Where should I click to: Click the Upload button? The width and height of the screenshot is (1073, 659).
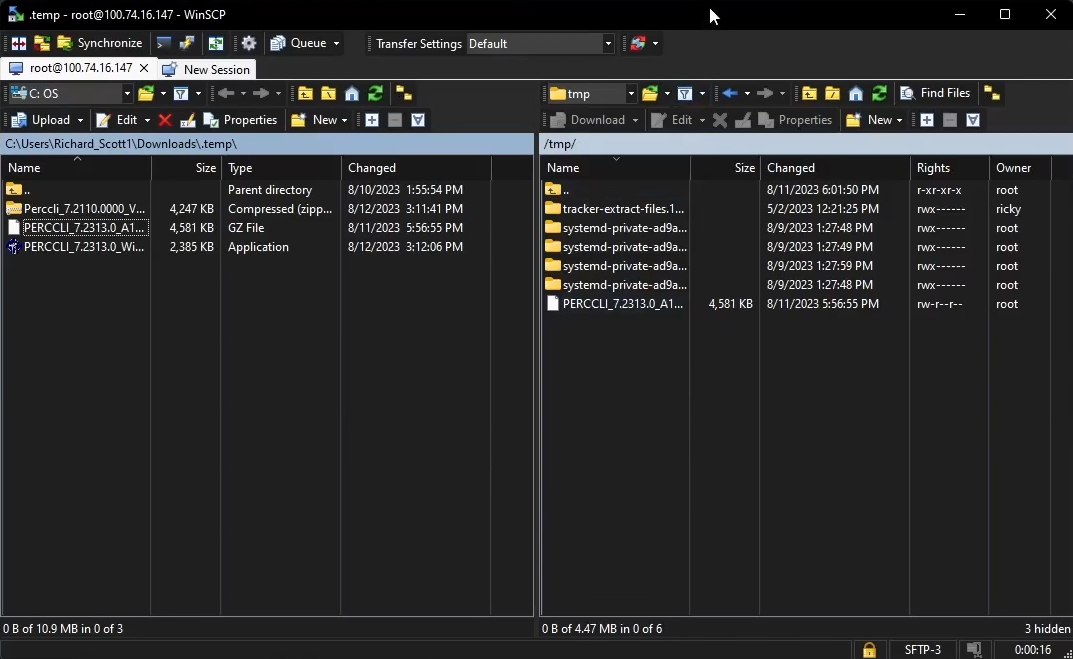46,119
